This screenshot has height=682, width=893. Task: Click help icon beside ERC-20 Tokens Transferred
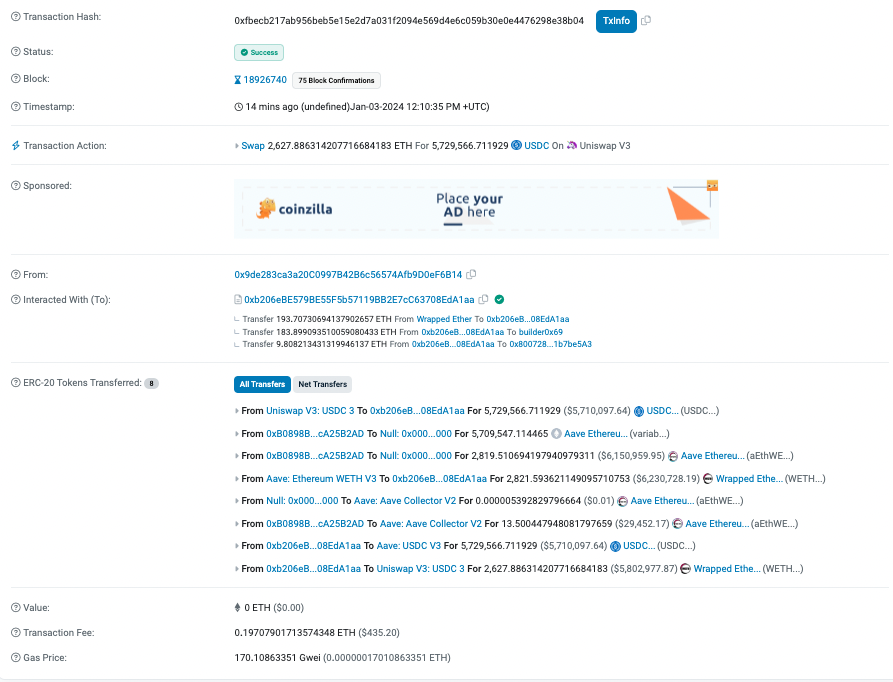(x=16, y=383)
